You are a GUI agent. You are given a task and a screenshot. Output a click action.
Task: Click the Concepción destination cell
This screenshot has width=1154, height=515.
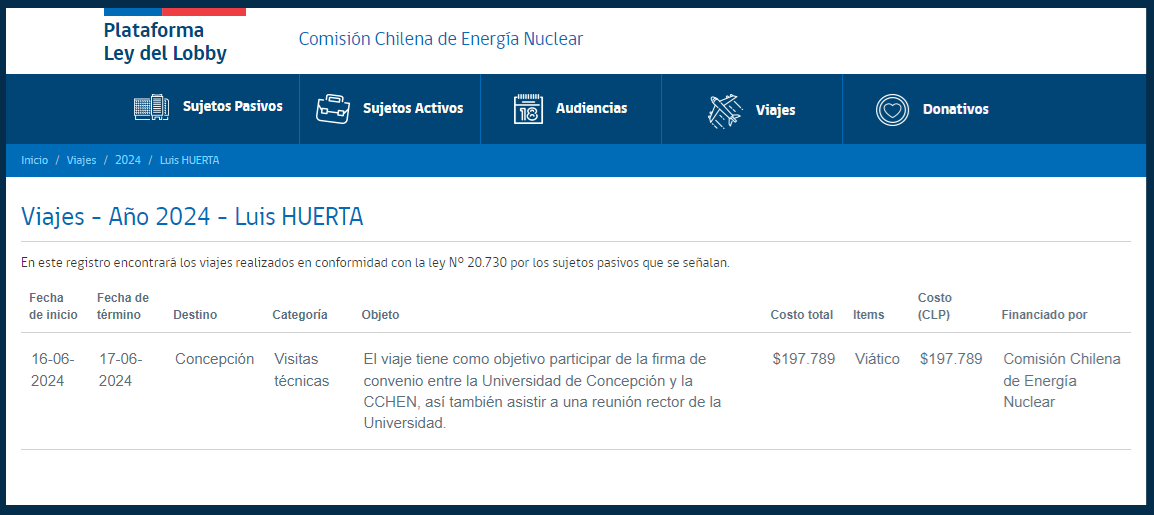pos(214,359)
